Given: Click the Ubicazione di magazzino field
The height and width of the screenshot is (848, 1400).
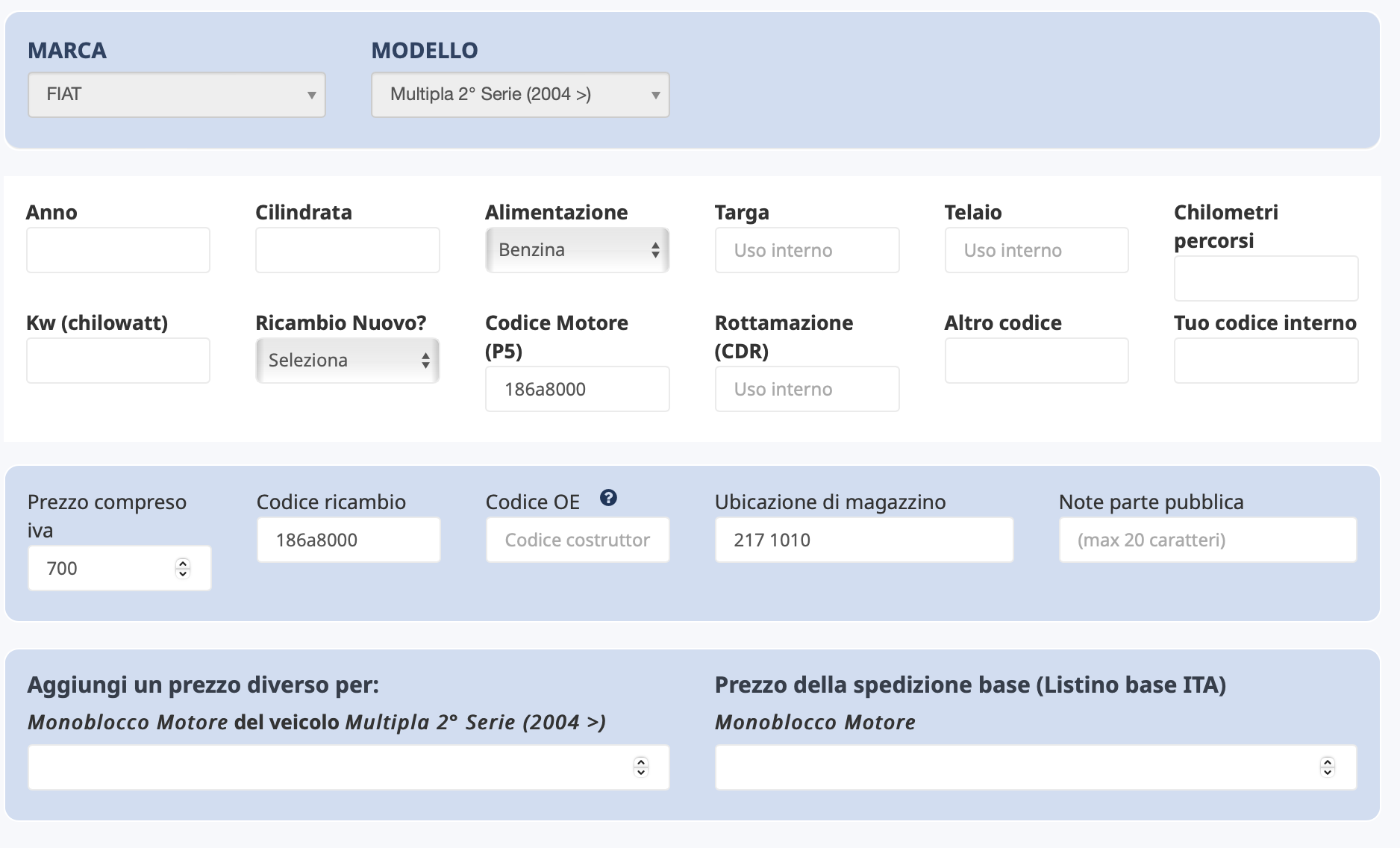Looking at the screenshot, I should pos(864,540).
